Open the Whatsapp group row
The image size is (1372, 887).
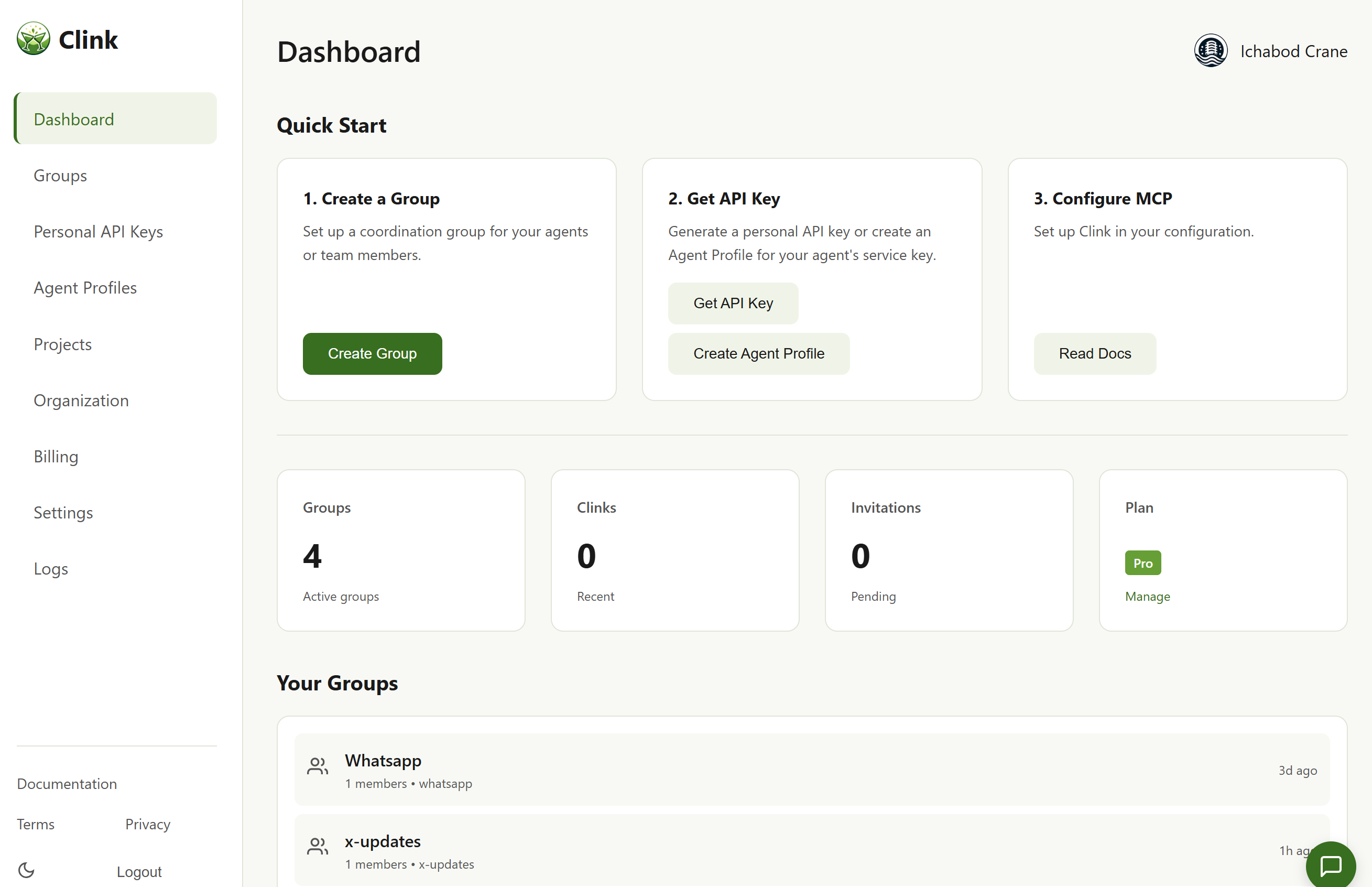pyautogui.click(x=812, y=770)
